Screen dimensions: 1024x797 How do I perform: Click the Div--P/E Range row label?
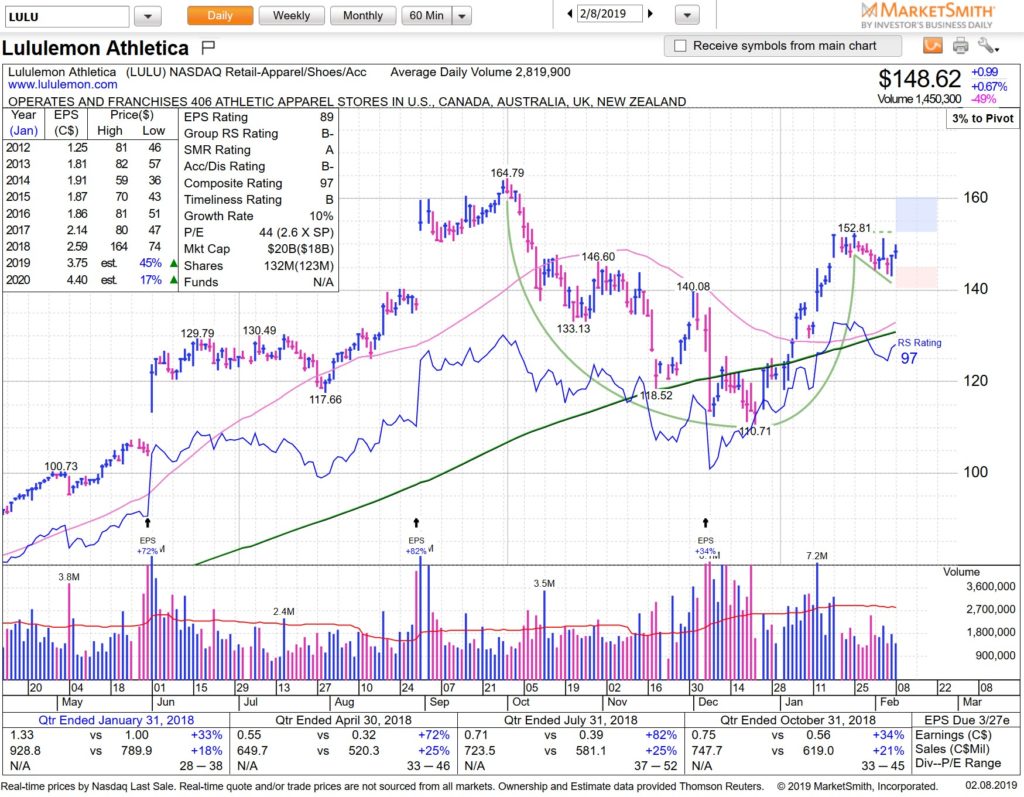pyautogui.click(x=957, y=763)
